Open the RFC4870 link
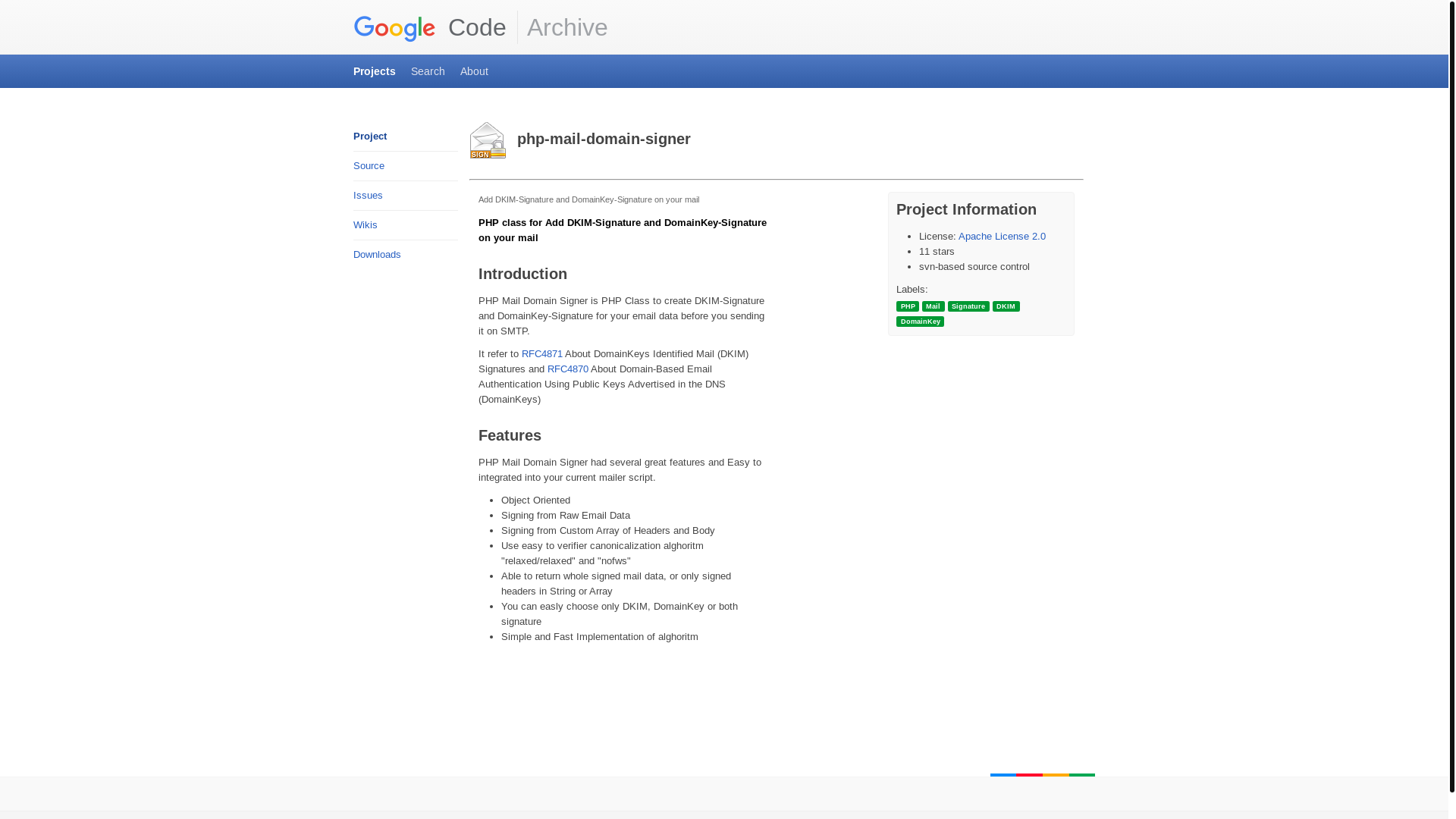 point(568,369)
